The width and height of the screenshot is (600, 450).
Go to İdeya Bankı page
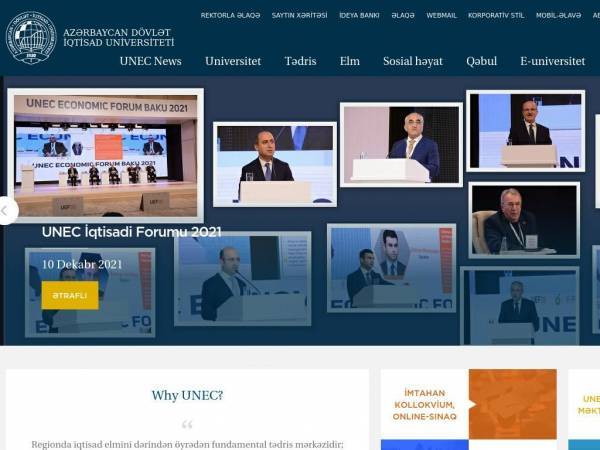point(359,15)
